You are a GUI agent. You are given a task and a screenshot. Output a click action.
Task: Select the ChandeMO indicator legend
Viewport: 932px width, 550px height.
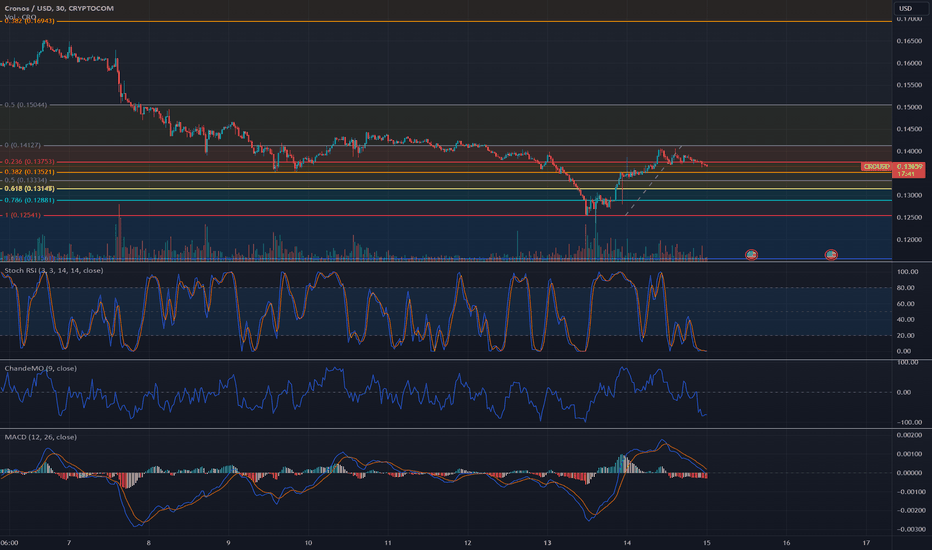[x=40, y=369]
